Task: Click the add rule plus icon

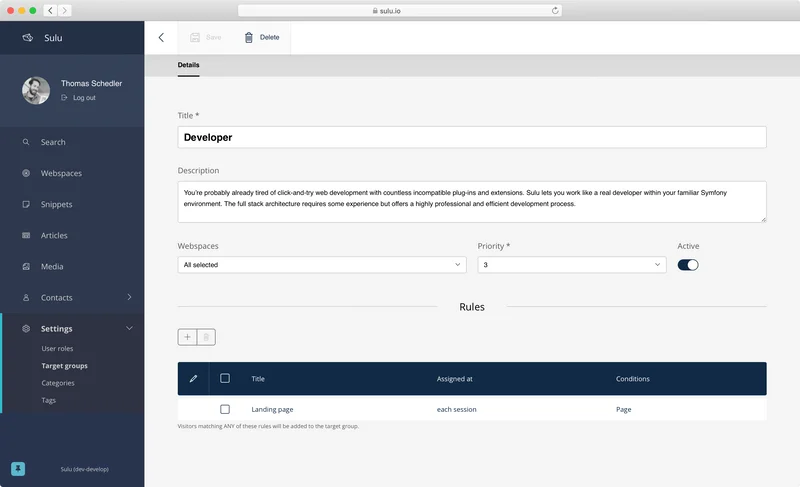Action: coord(187,338)
